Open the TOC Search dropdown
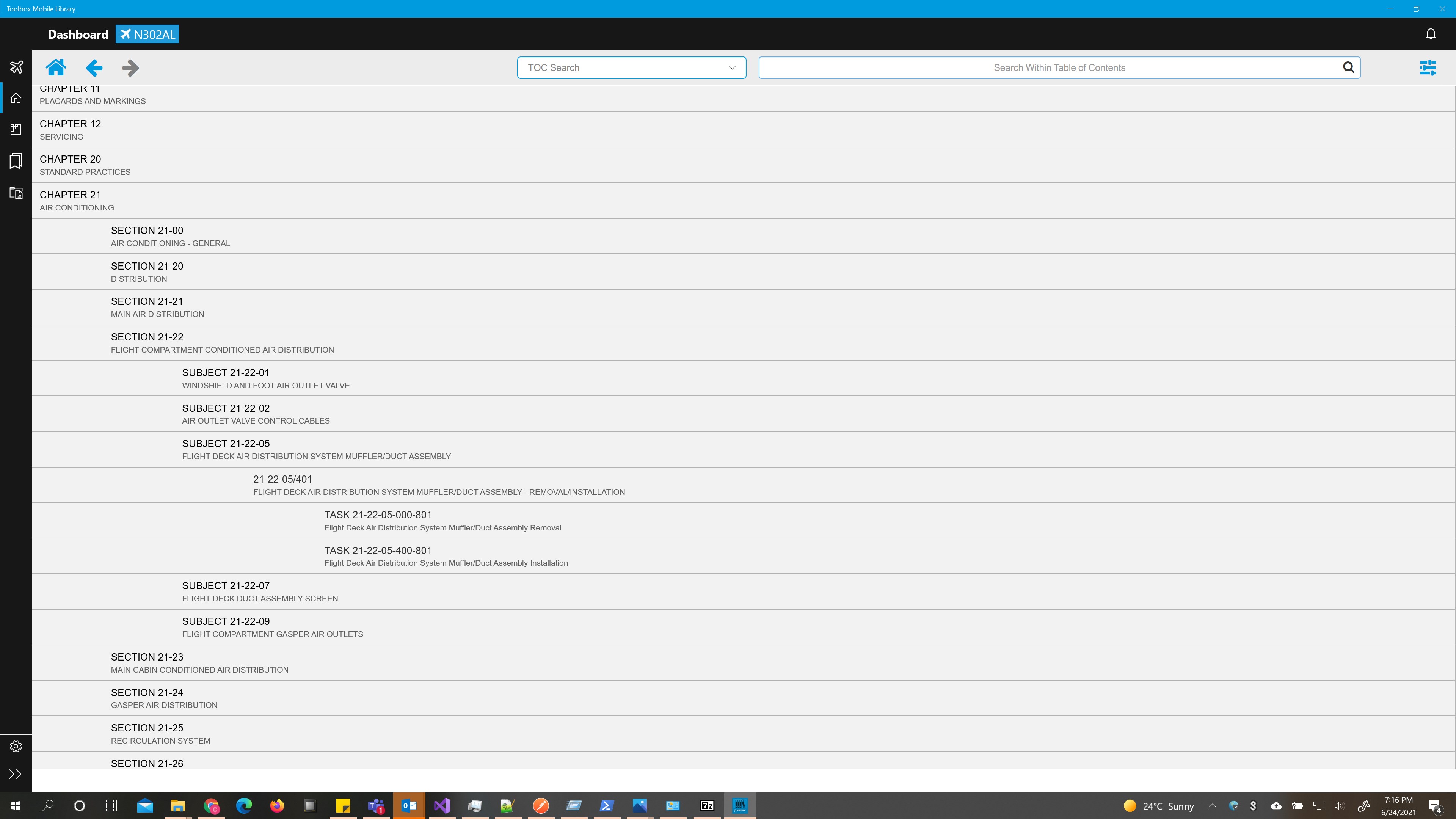This screenshot has height=819, width=1456. click(x=631, y=68)
